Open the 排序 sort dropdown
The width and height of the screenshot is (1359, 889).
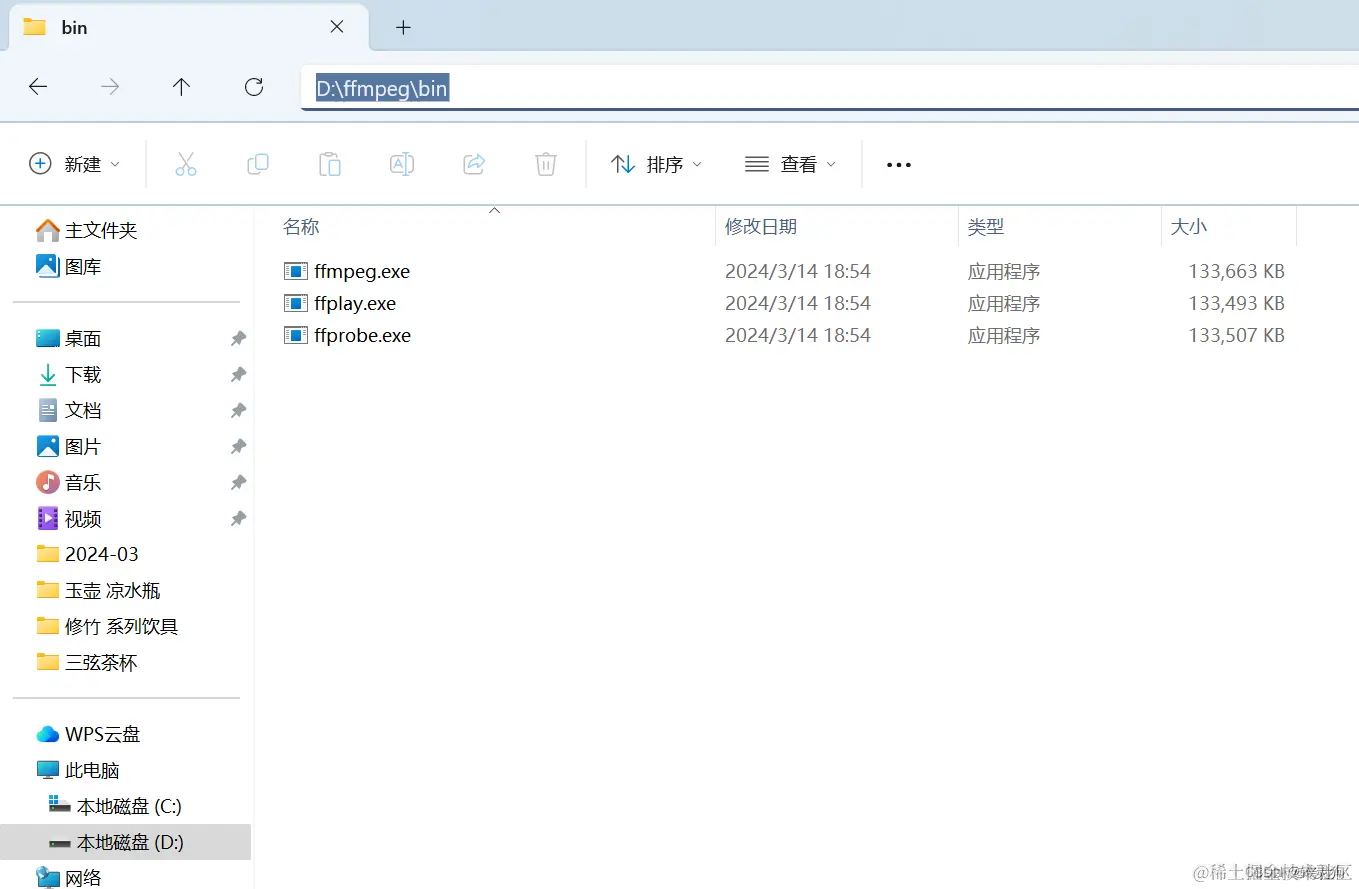(657, 164)
